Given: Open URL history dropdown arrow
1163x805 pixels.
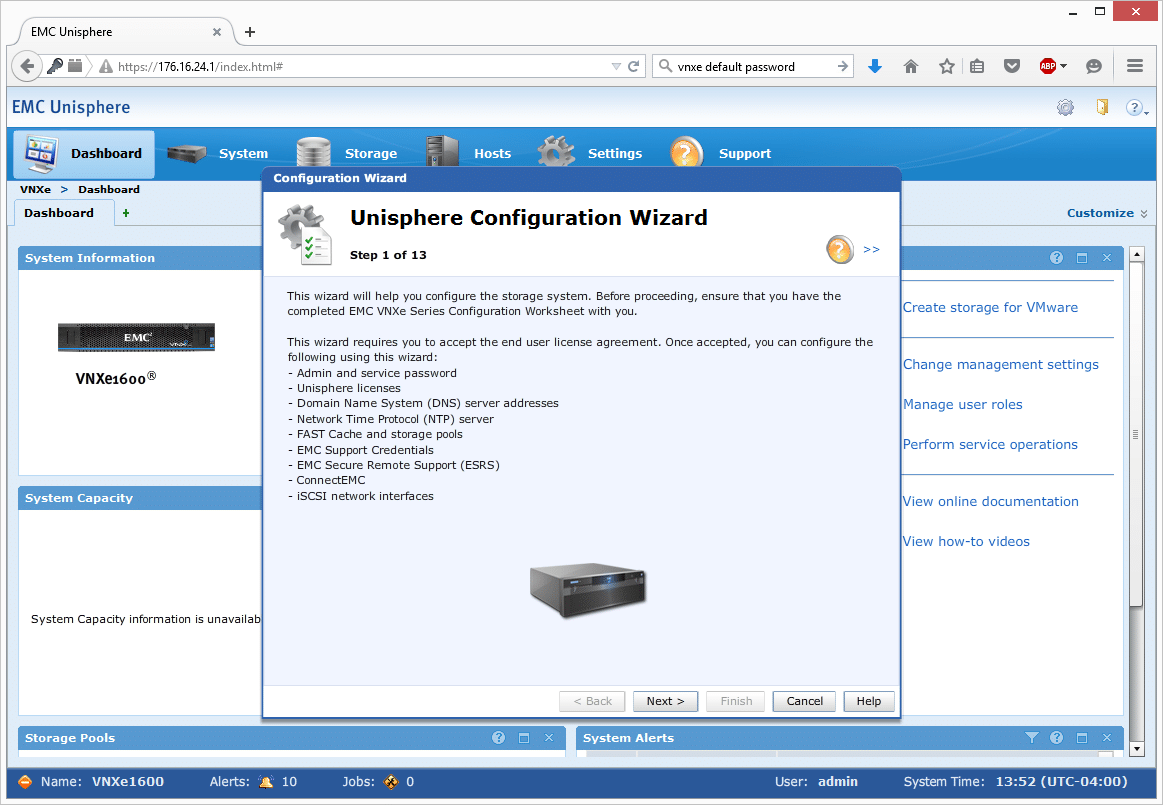Looking at the screenshot, I should pos(616,66).
